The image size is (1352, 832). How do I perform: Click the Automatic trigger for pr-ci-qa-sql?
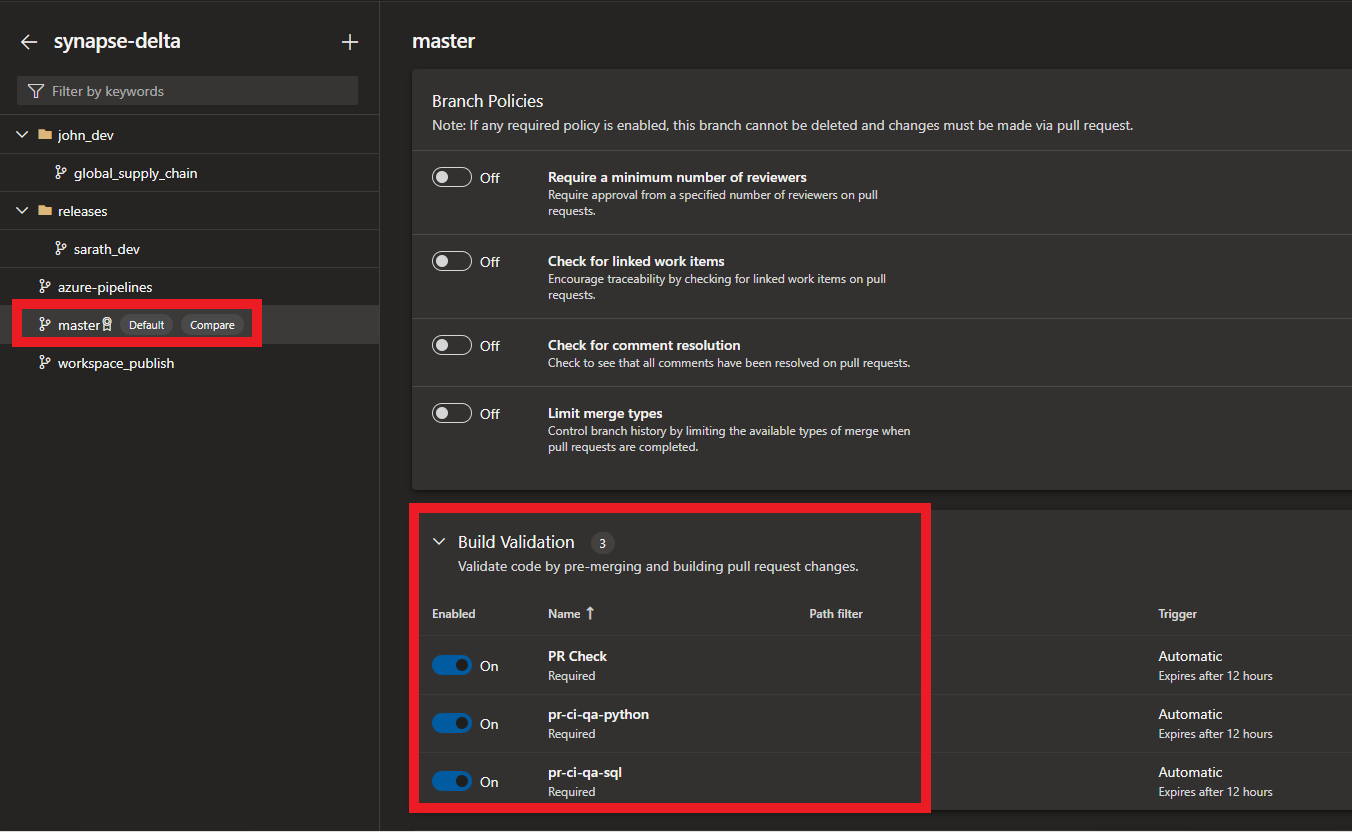(x=1190, y=772)
